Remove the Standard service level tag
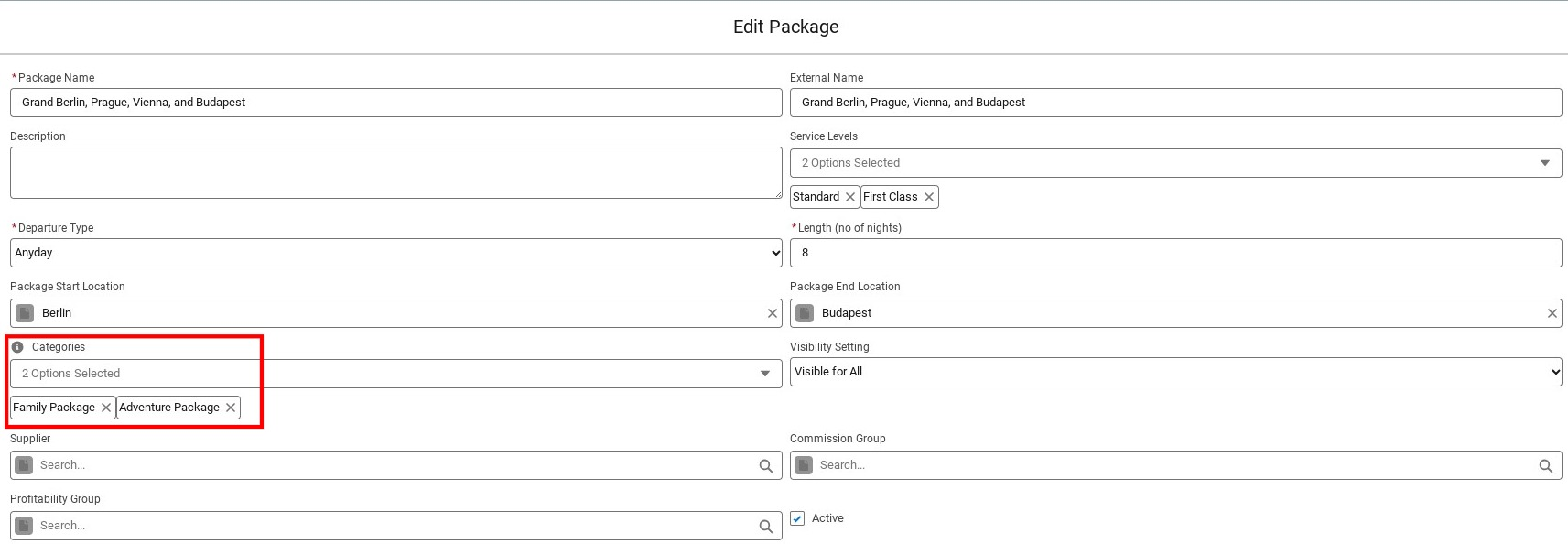The image size is (1568, 544). tap(850, 197)
